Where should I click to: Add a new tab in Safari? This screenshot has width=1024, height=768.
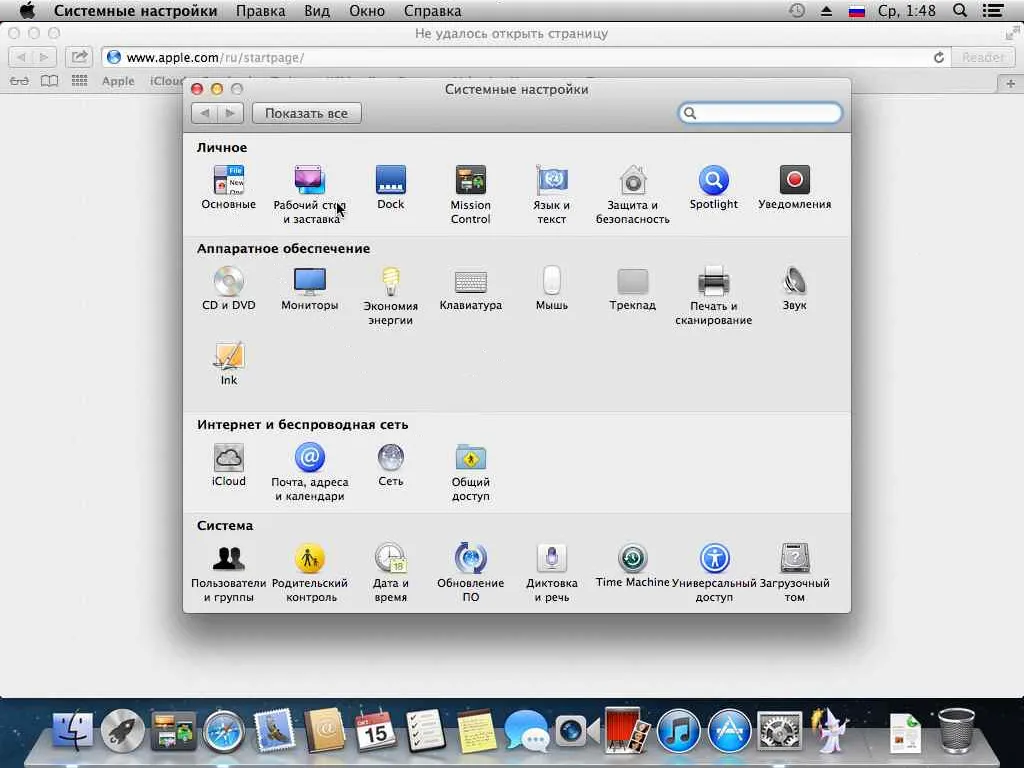[x=1010, y=83]
